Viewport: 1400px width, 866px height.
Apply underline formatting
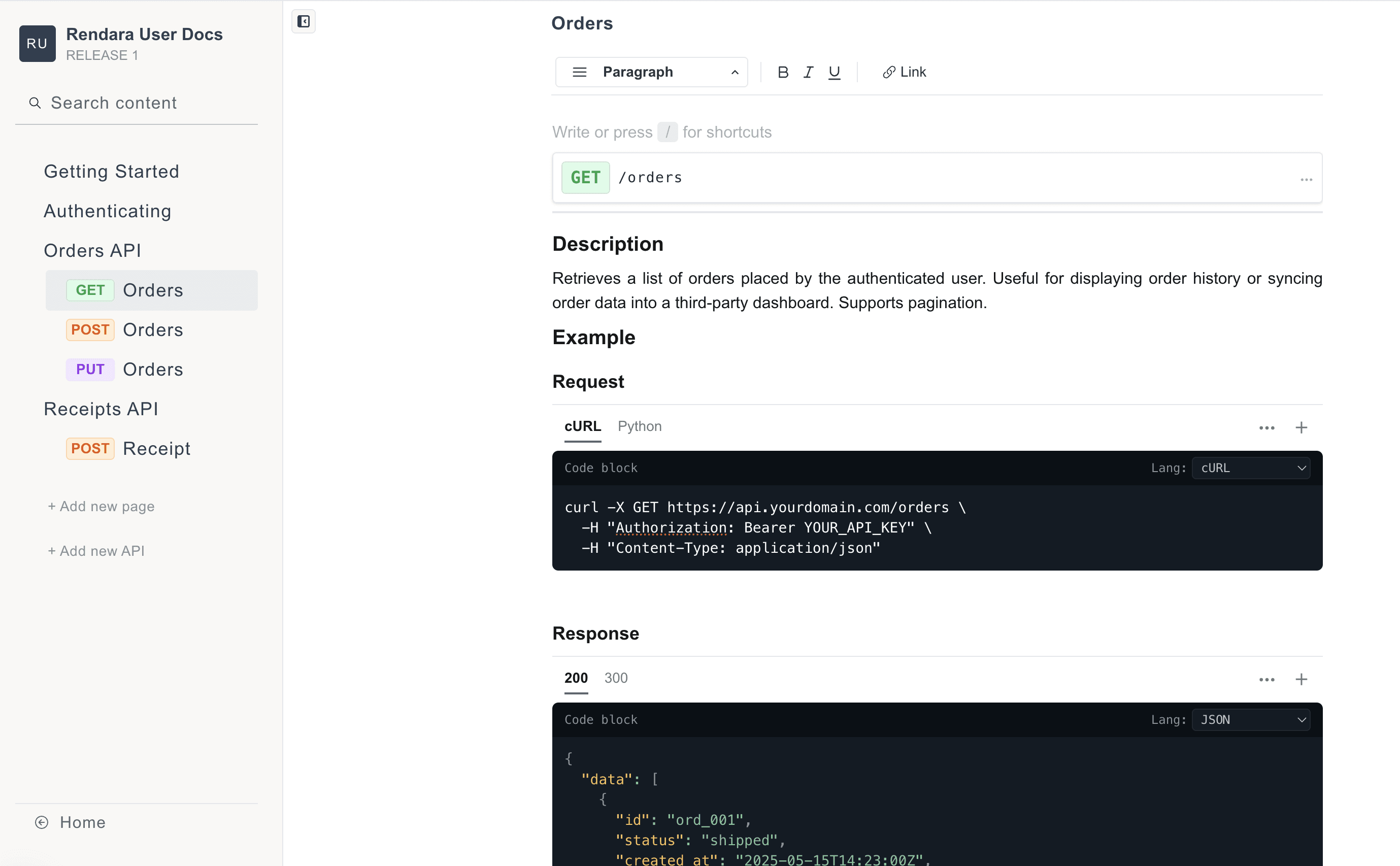(x=834, y=72)
